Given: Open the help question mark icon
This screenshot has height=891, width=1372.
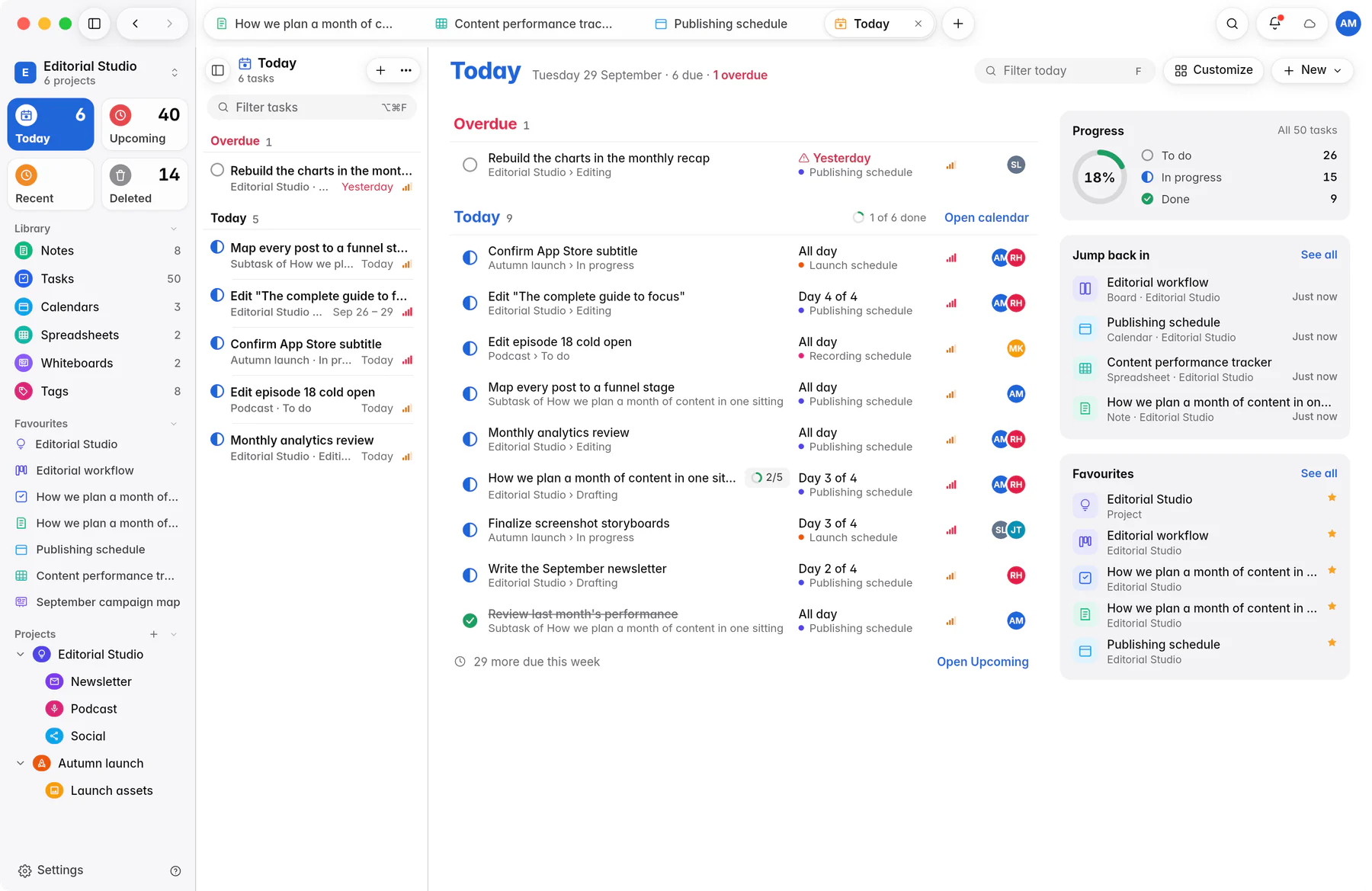Looking at the screenshot, I should (x=175, y=870).
